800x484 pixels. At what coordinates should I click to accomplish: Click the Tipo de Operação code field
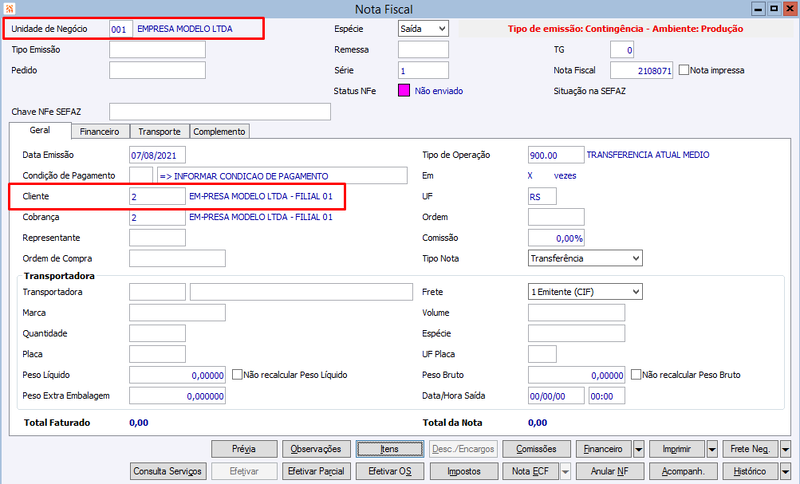pyautogui.click(x=556, y=155)
